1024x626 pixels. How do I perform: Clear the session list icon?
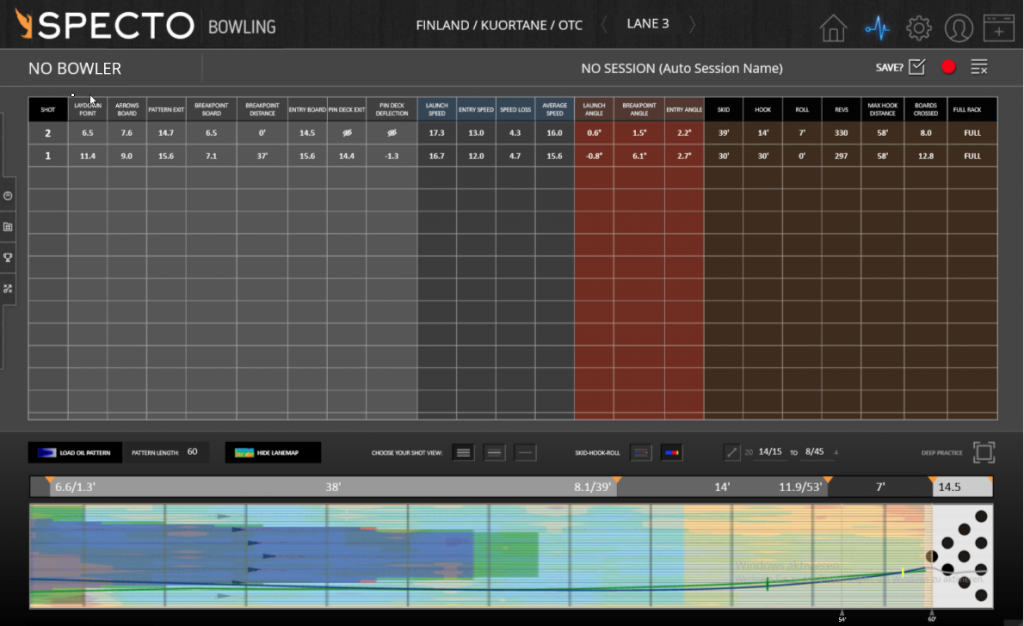coord(979,67)
